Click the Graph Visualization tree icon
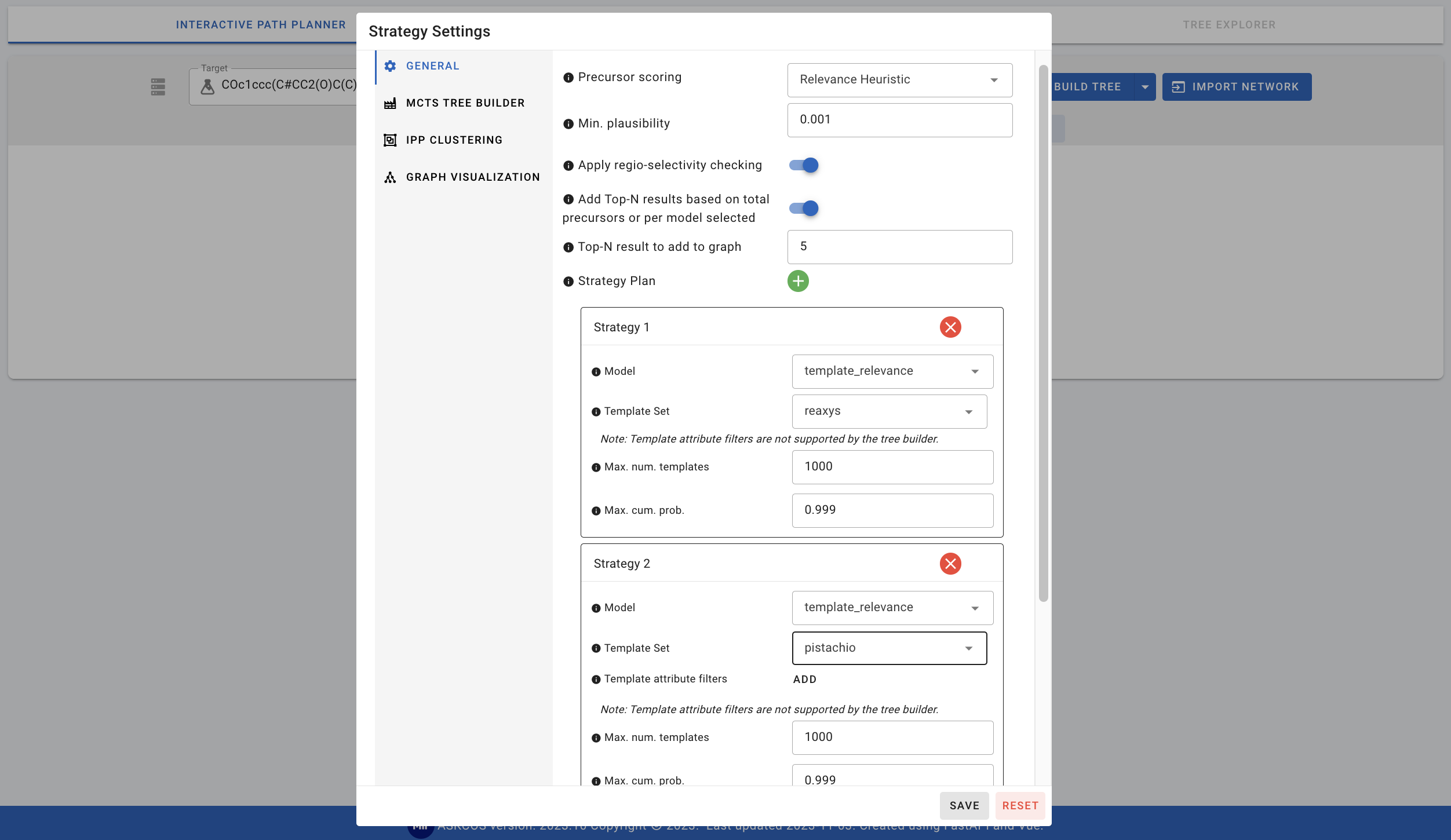Screen dimensions: 1451x840 [390, 177]
